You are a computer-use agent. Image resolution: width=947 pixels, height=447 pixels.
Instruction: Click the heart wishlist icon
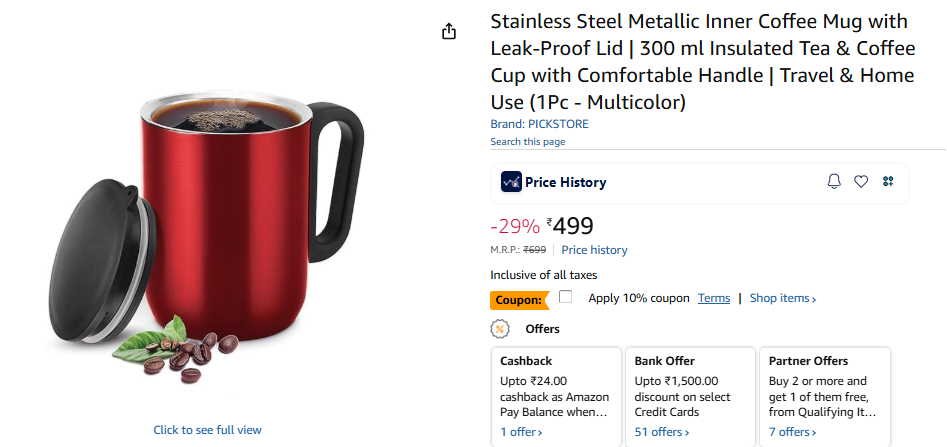pos(861,181)
